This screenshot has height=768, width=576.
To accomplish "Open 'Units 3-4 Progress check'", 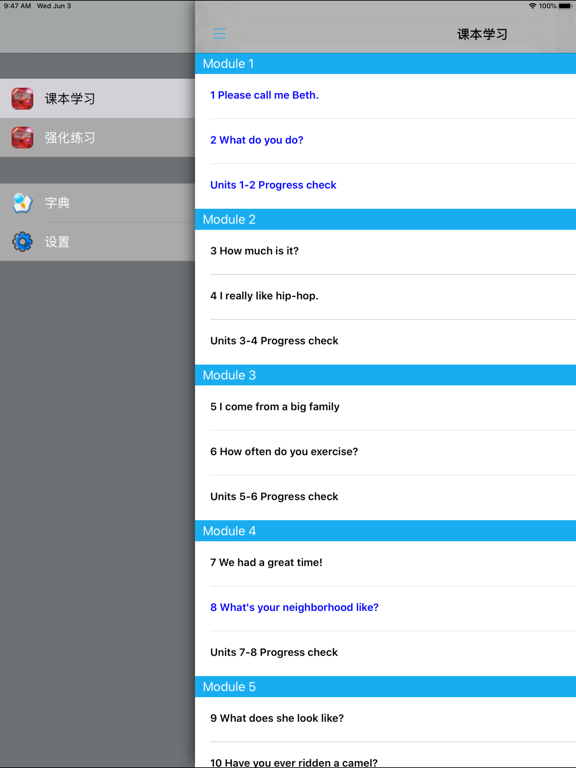I will (385, 342).
